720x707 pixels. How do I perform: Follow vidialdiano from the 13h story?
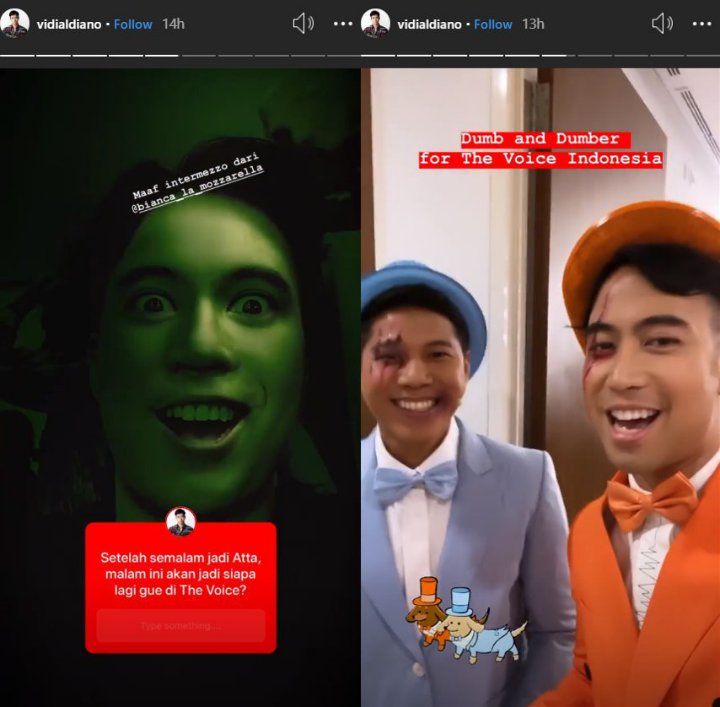tap(493, 24)
